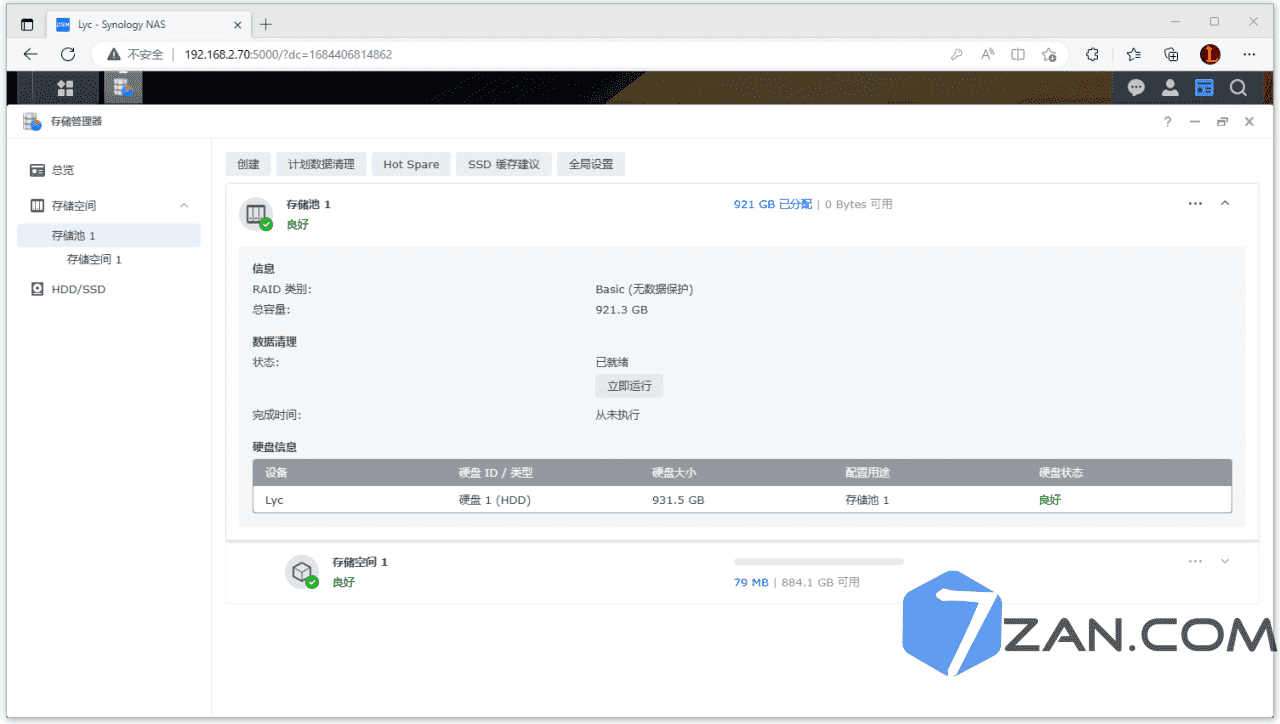Open Storage Manager help question mark
Screen dimensions: 1280x724
(x=1167, y=121)
